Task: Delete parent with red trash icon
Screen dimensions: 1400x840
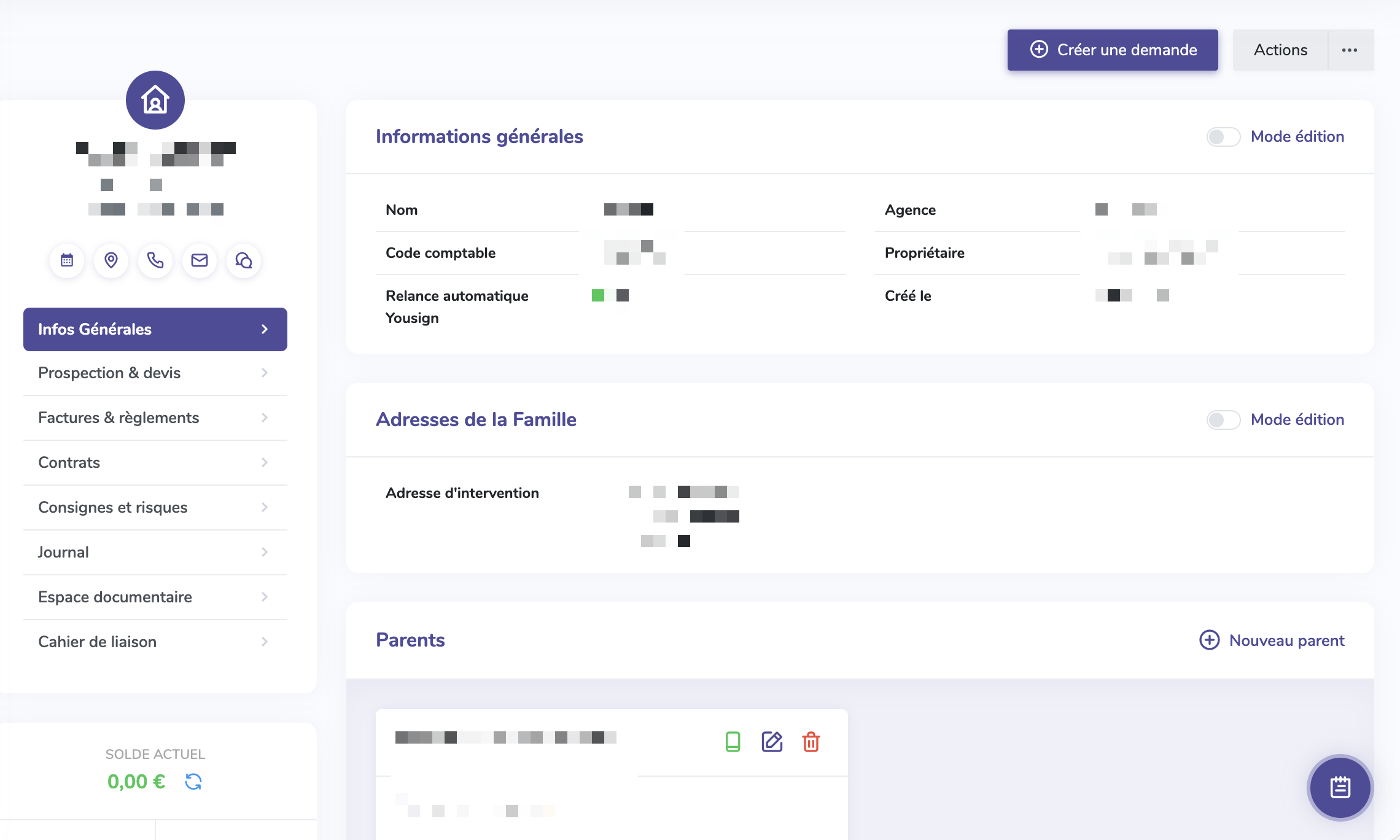Action: pos(811,742)
